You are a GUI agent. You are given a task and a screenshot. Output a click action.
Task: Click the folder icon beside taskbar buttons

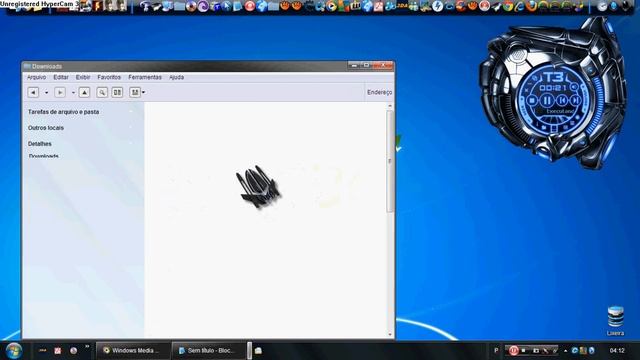[x=258, y=351]
